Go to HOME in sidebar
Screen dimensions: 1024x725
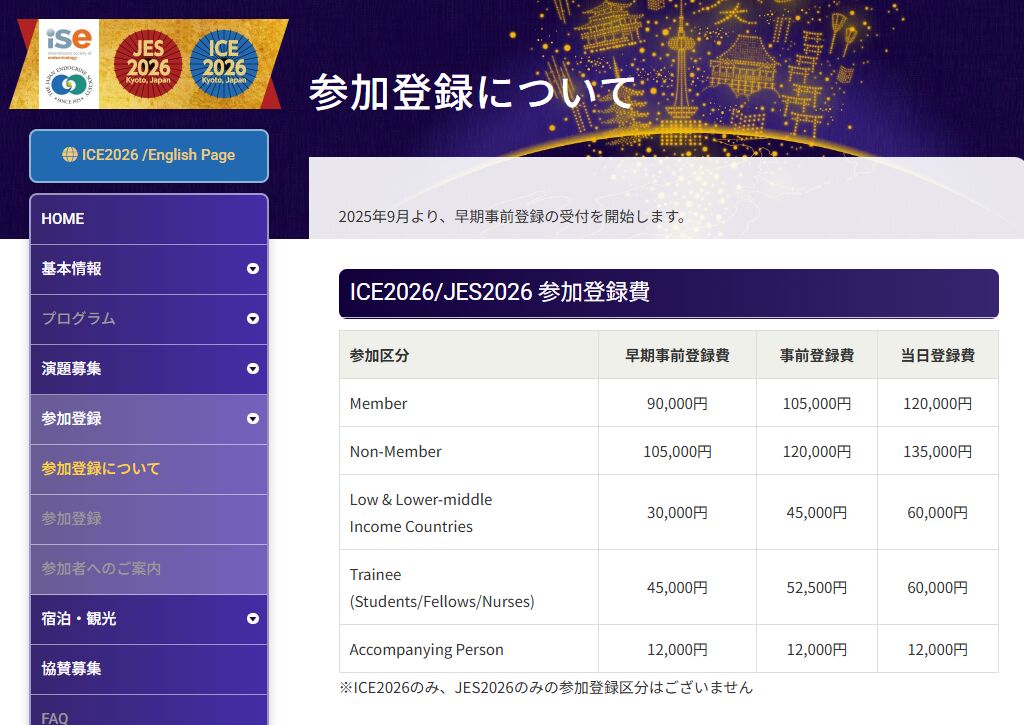click(63, 219)
